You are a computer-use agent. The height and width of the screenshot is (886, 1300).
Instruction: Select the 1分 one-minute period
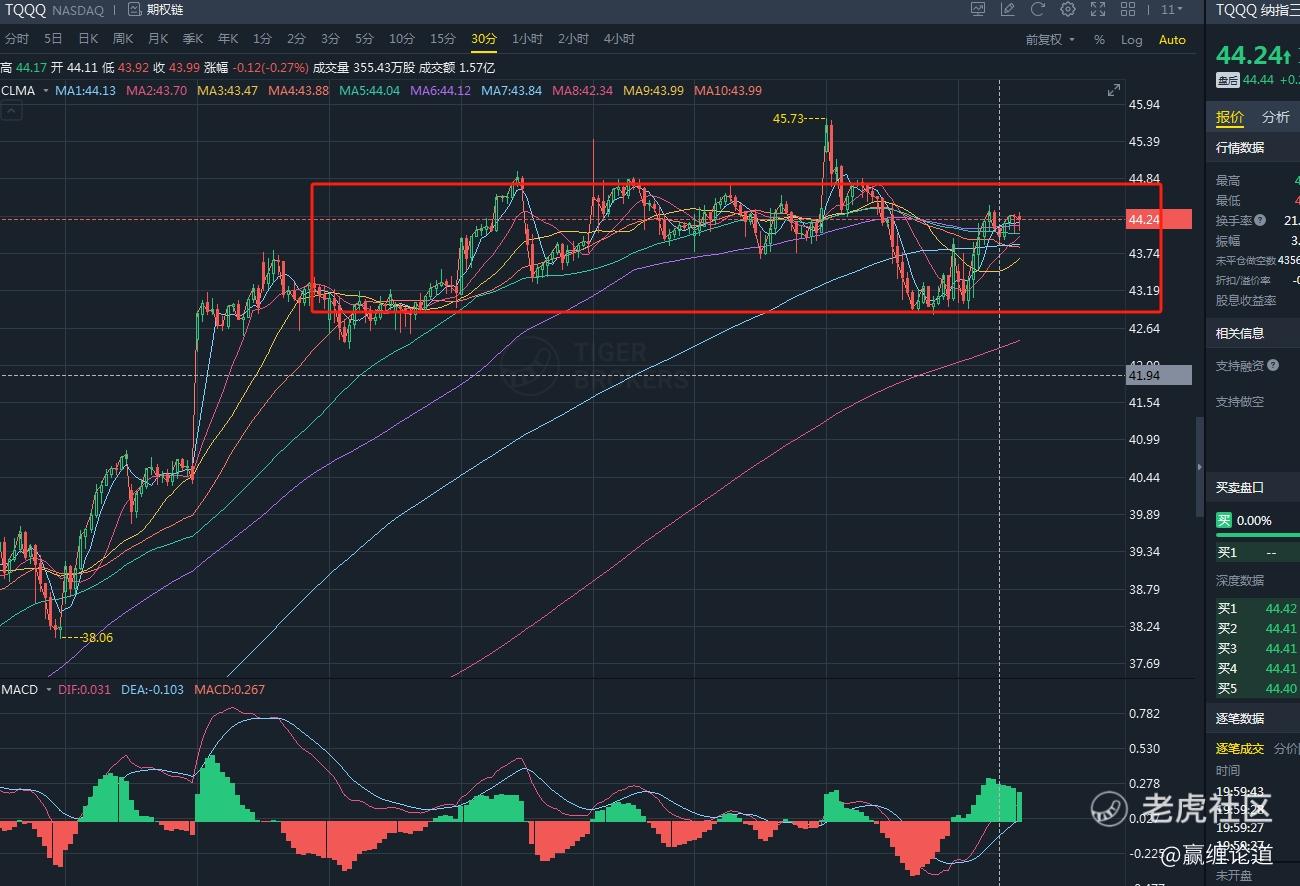[262, 39]
